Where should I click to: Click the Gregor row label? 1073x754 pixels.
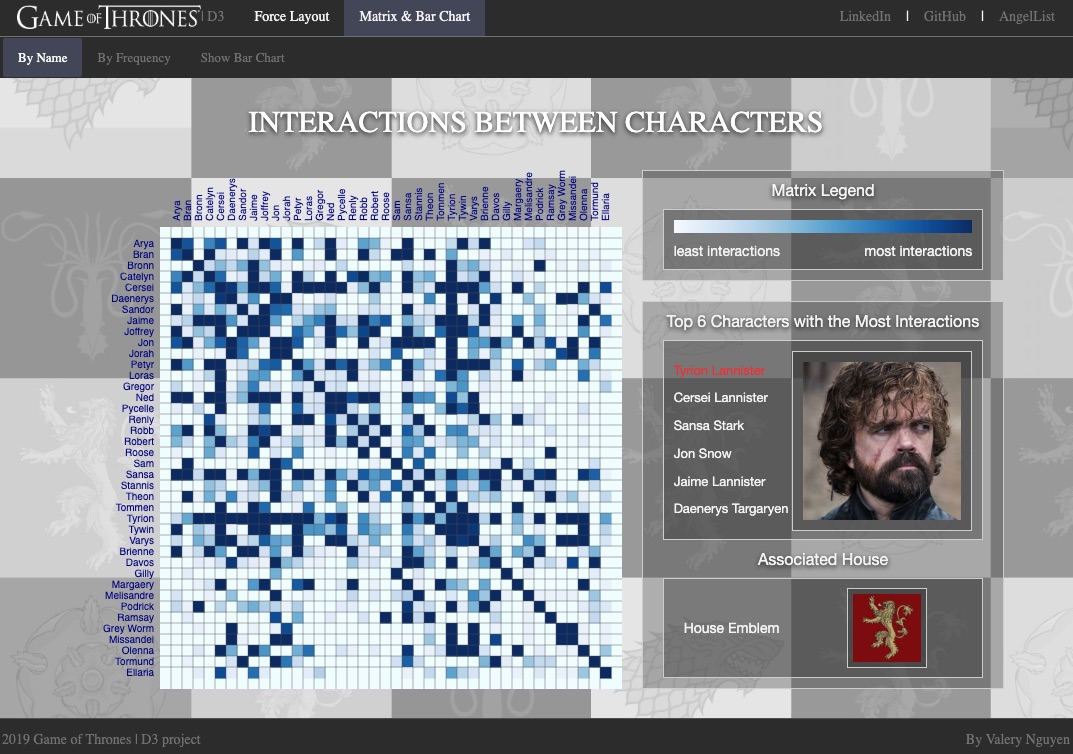(138, 387)
